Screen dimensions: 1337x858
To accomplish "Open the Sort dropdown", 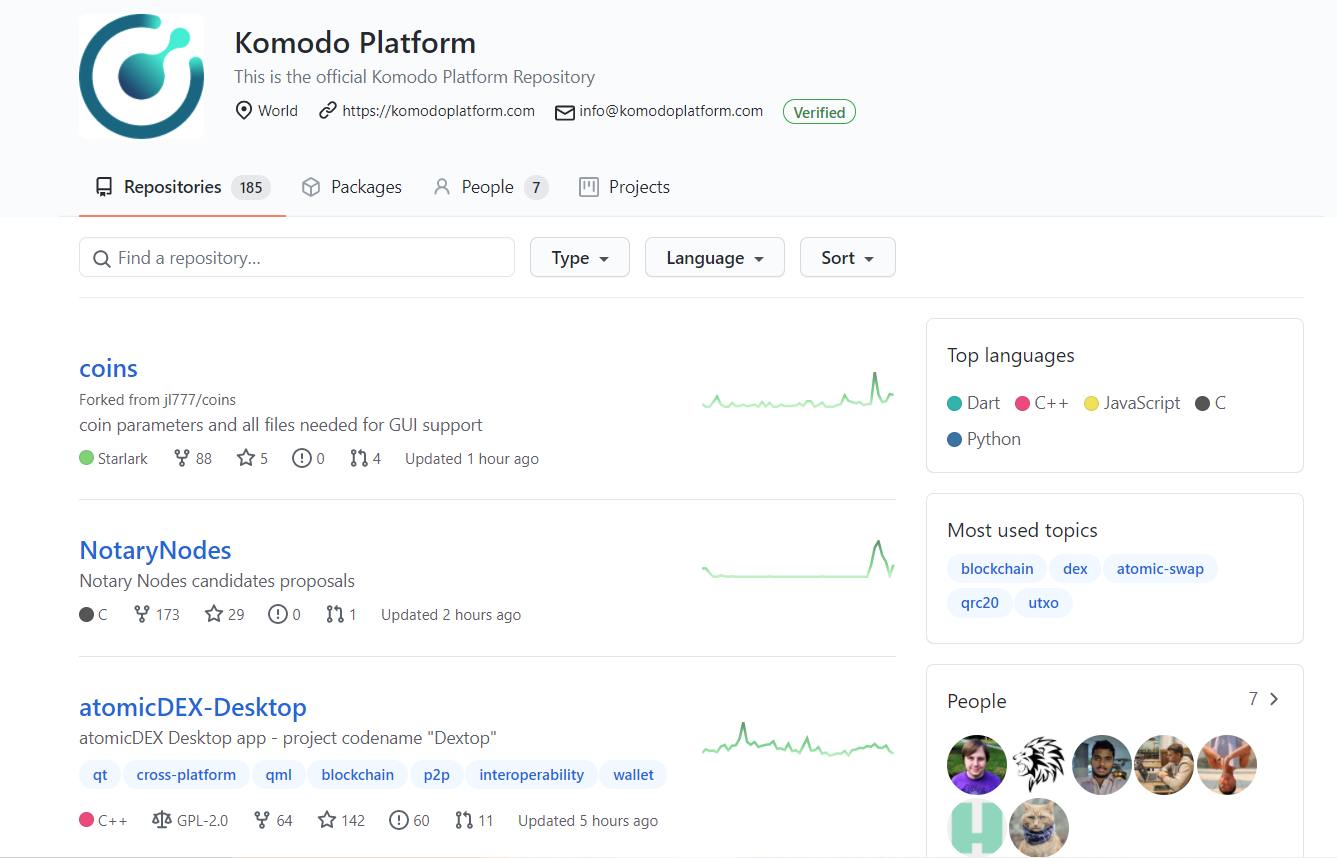I will point(848,258).
